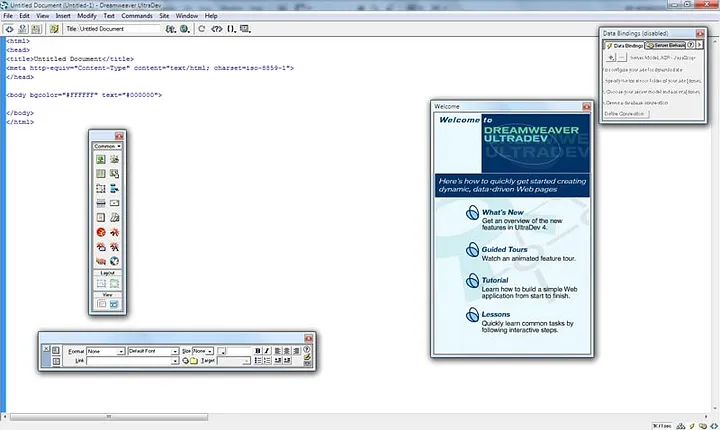Click the Define Connection button
This screenshot has height=430, width=720.
click(626, 113)
